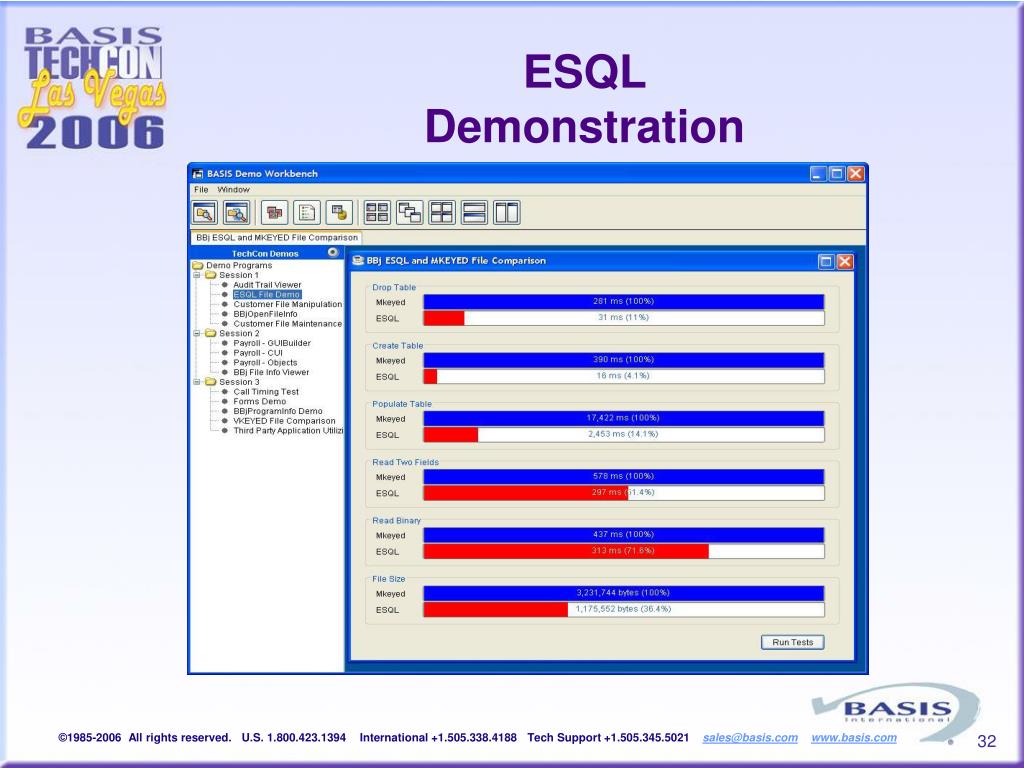
Task: Click the Demo Programs folder icon
Action: 198,266
